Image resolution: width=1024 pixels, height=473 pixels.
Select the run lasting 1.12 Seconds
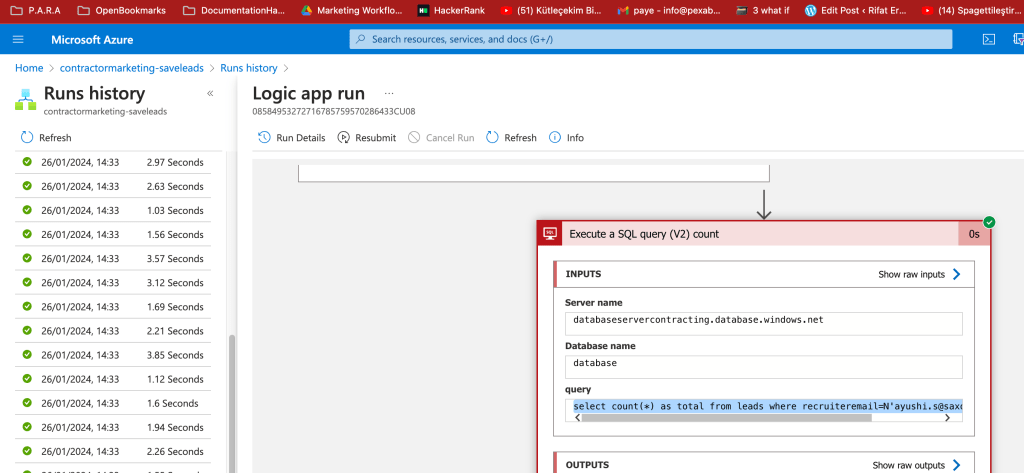(113, 379)
